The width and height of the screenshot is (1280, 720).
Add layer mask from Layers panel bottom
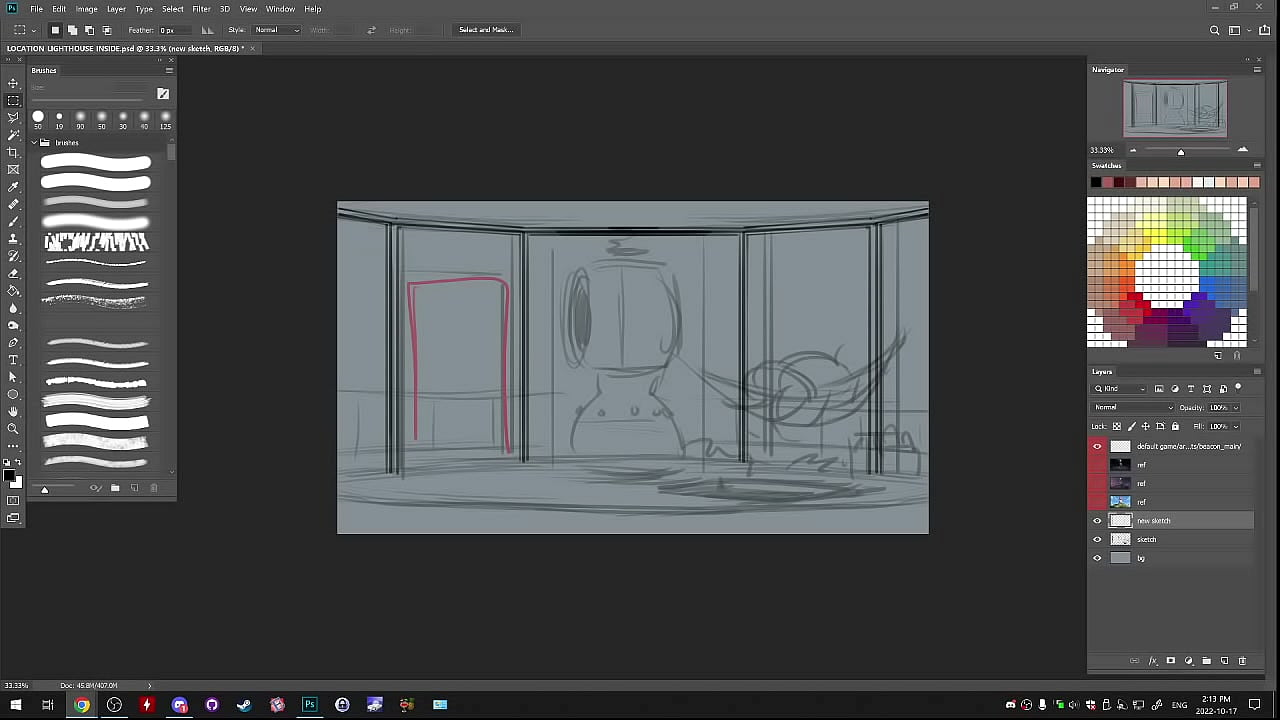coord(1170,661)
